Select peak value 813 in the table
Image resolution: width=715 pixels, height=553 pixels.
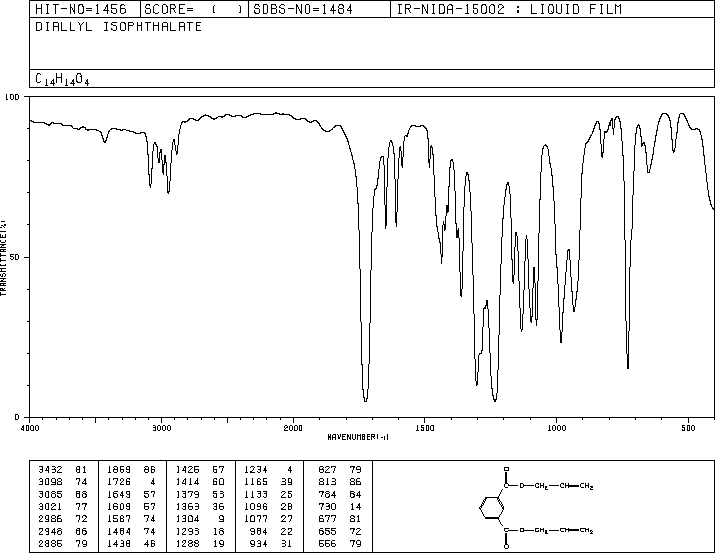(x=327, y=481)
